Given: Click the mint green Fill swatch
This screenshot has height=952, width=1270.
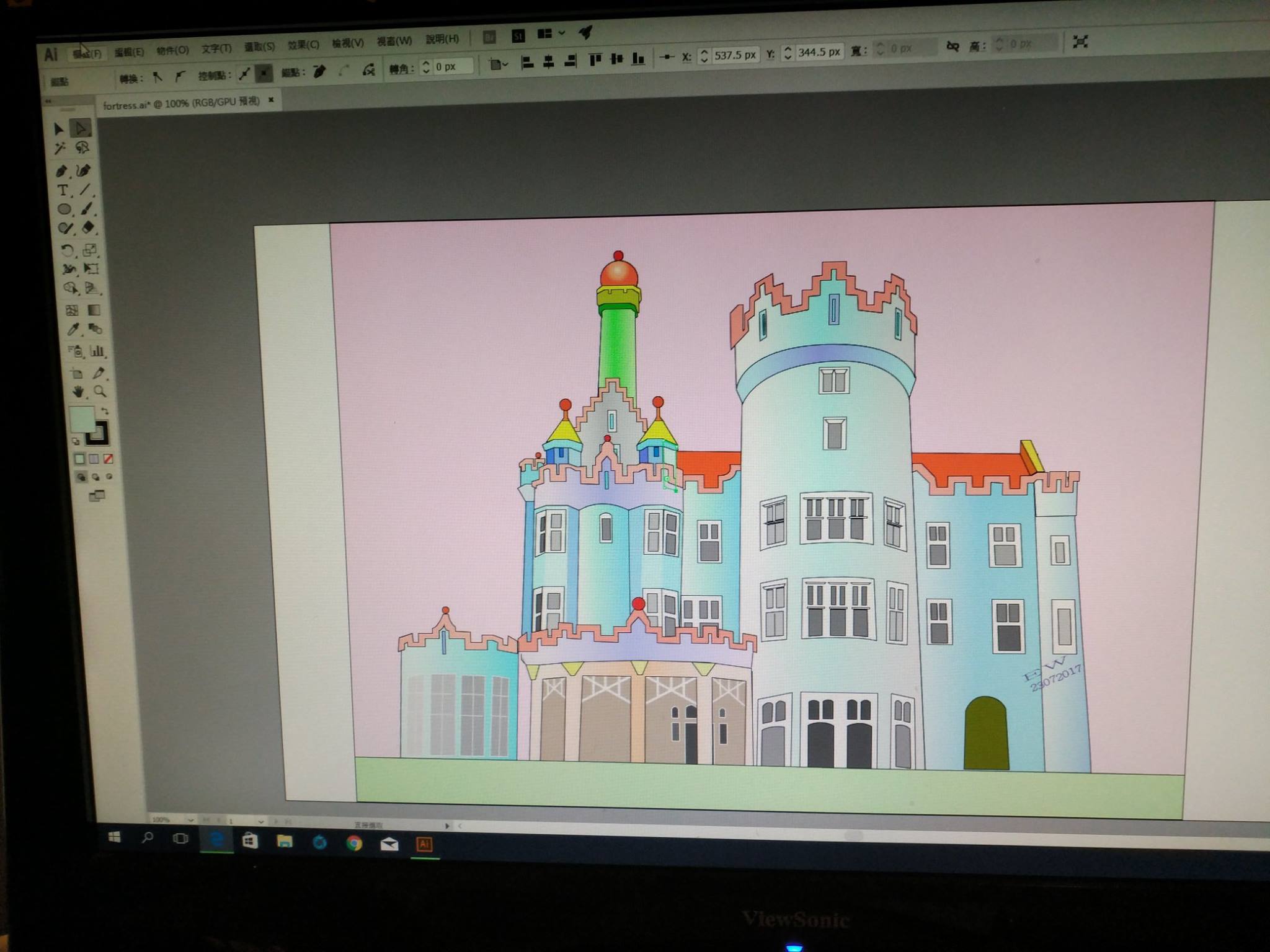Looking at the screenshot, I should (81, 420).
